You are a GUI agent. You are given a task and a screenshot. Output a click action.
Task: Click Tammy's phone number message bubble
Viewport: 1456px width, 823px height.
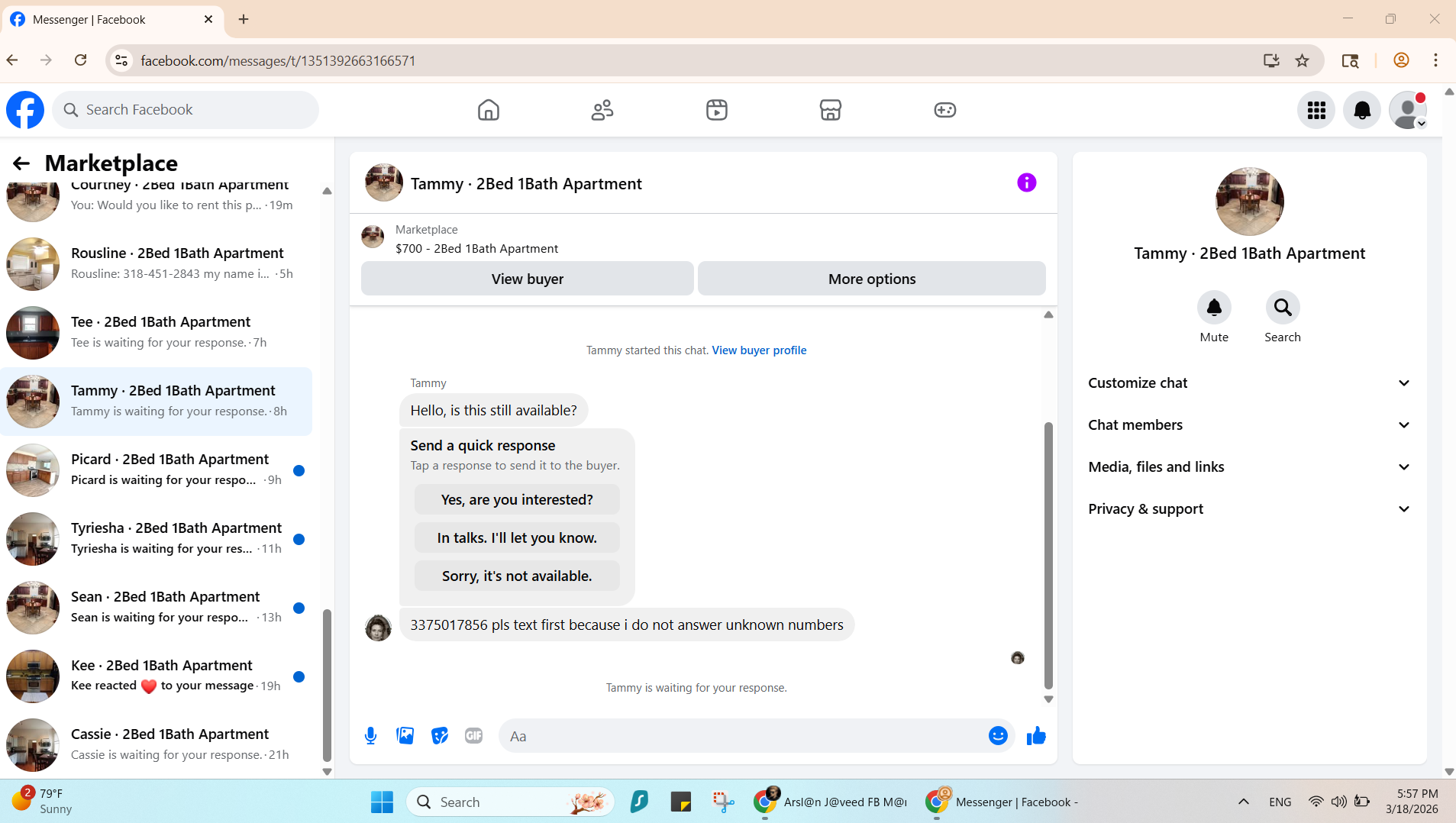click(627, 625)
